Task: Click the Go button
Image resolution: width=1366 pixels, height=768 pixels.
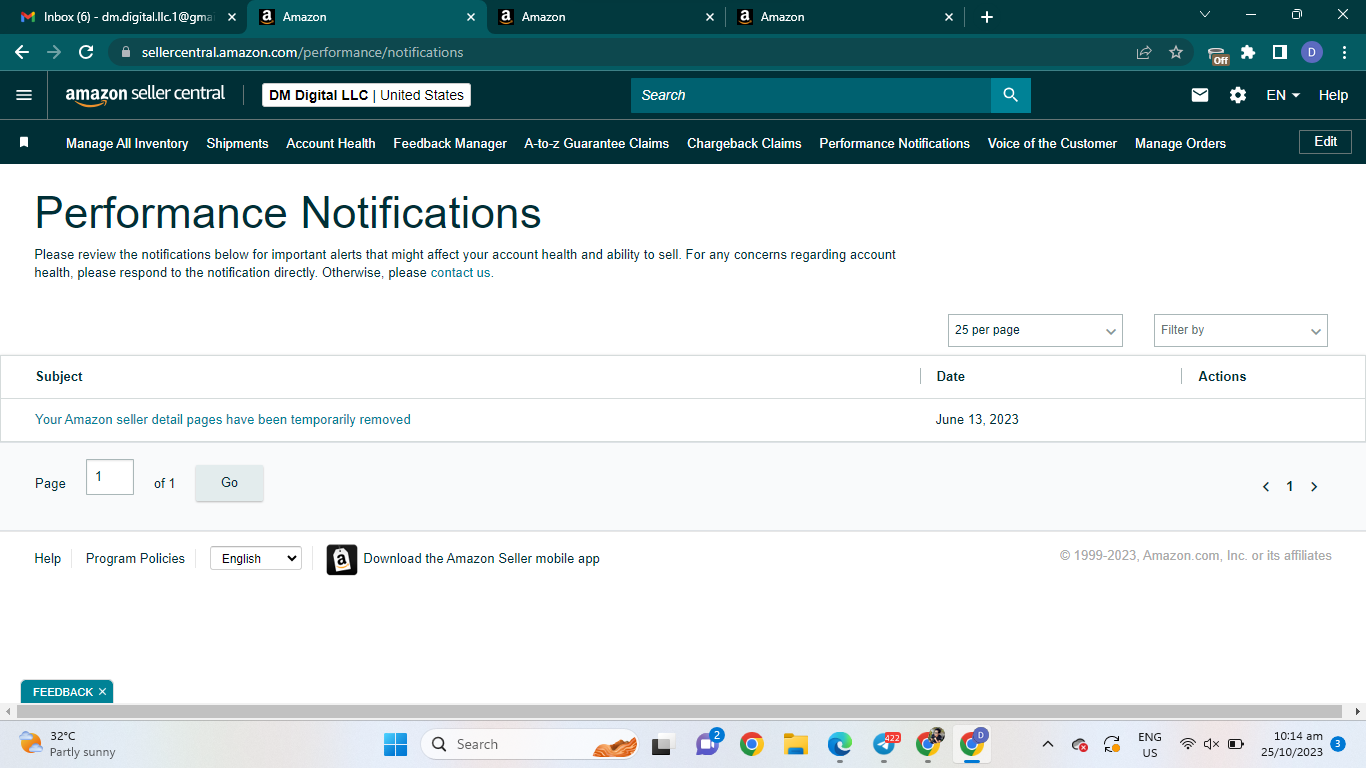Action: (229, 483)
